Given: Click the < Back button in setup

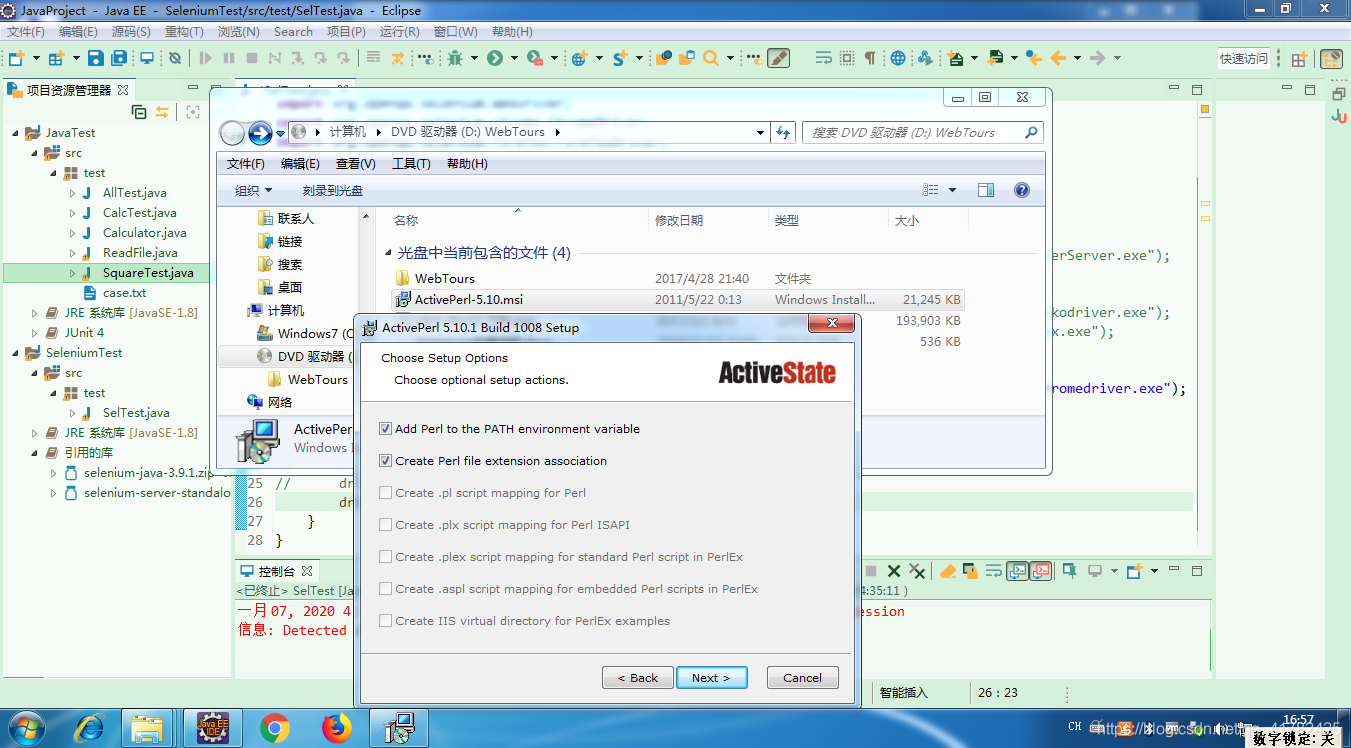Looking at the screenshot, I should (x=638, y=678).
